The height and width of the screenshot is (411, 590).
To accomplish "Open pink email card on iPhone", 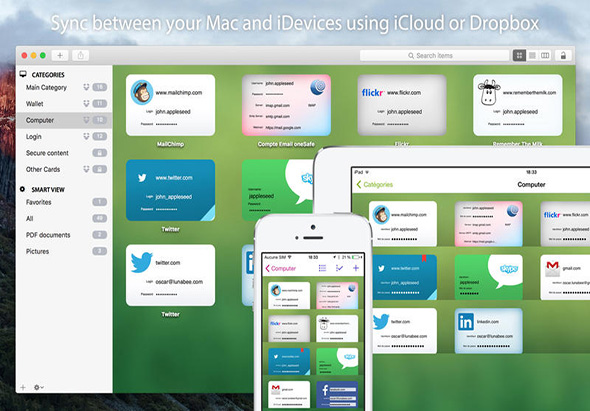I will point(337,295).
